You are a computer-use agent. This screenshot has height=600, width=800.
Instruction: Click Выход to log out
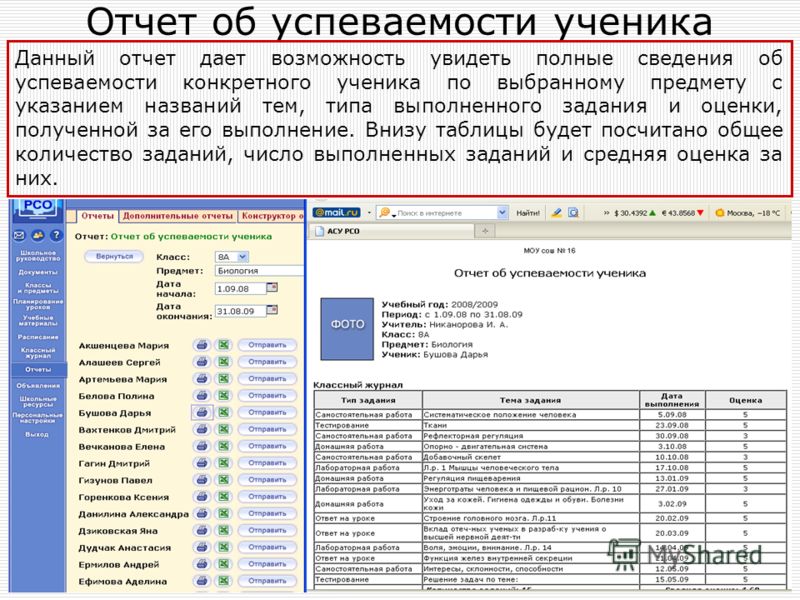37,434
